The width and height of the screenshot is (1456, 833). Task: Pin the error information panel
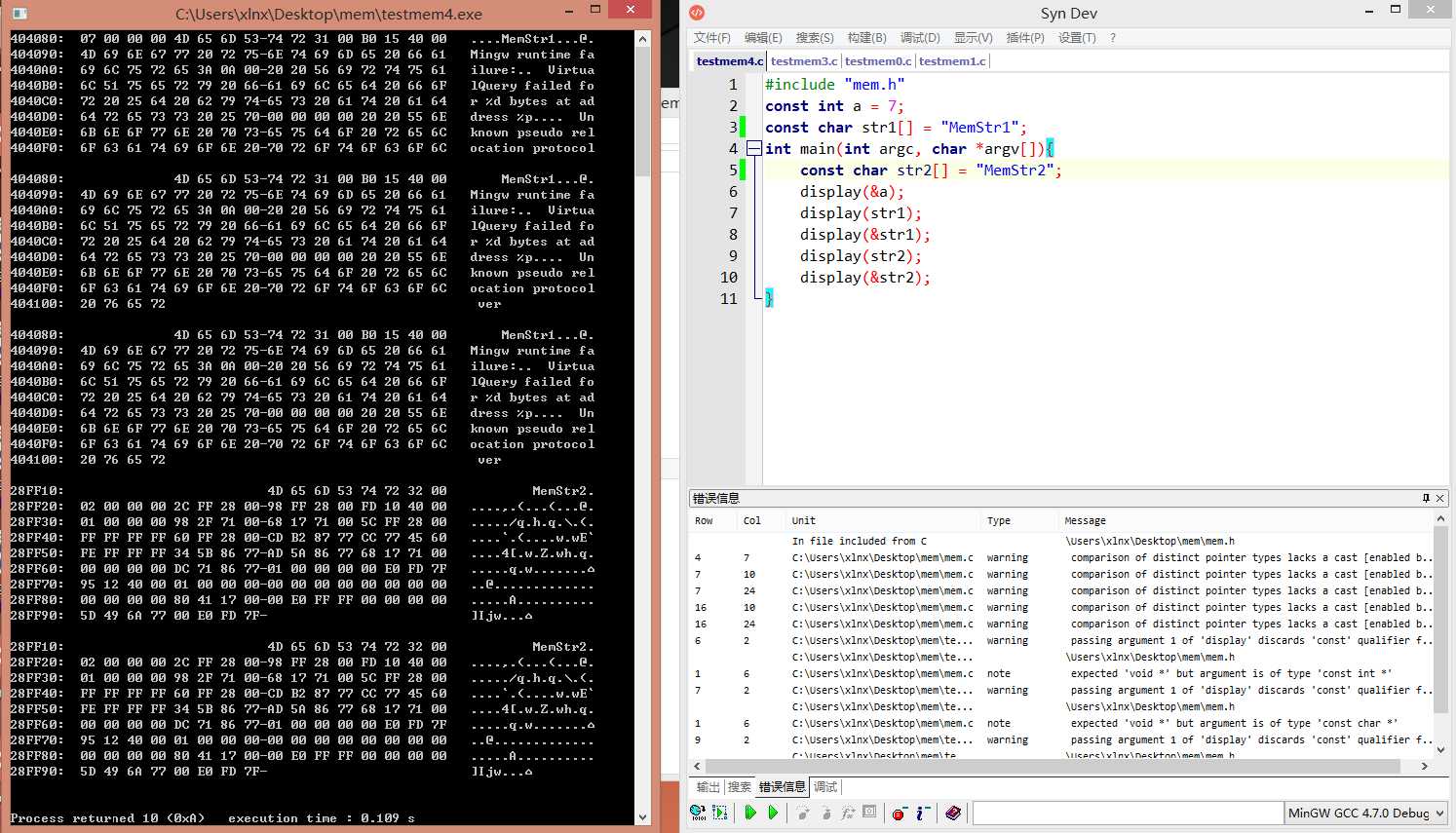pyautogui.click(x=1426, y=498)
